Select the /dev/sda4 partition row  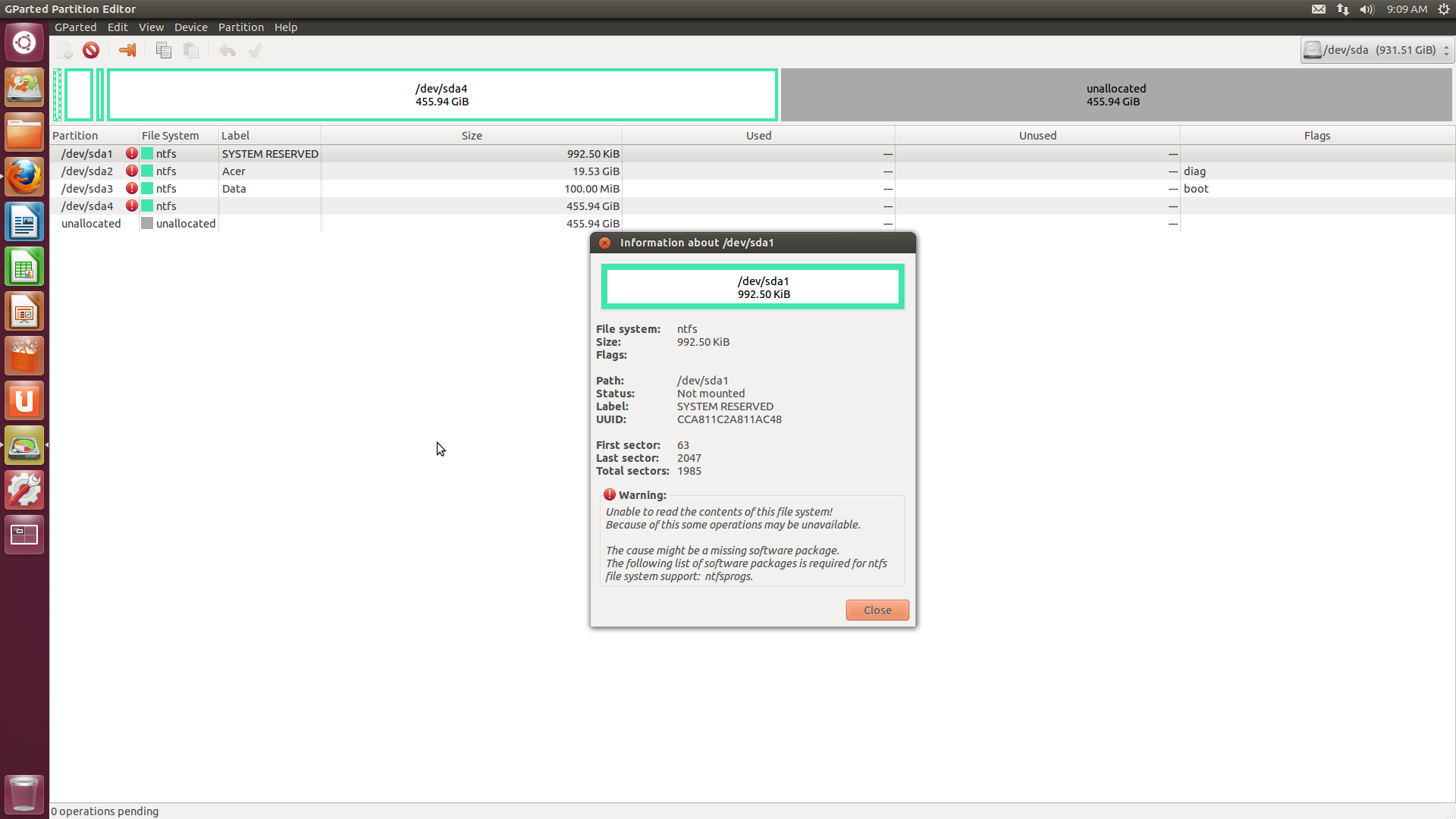(x=752, y=206)
